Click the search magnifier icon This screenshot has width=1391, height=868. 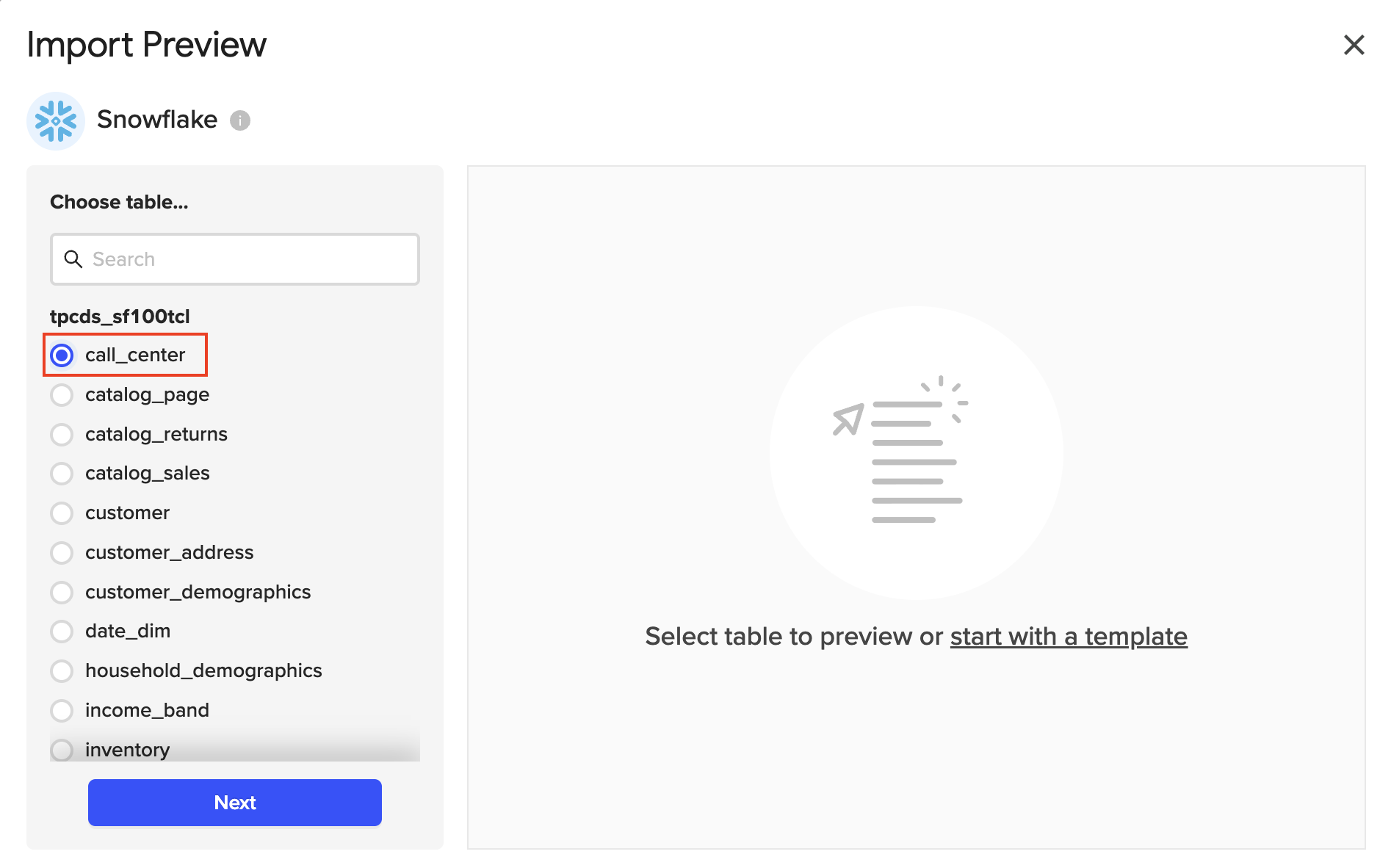[73, 259]
